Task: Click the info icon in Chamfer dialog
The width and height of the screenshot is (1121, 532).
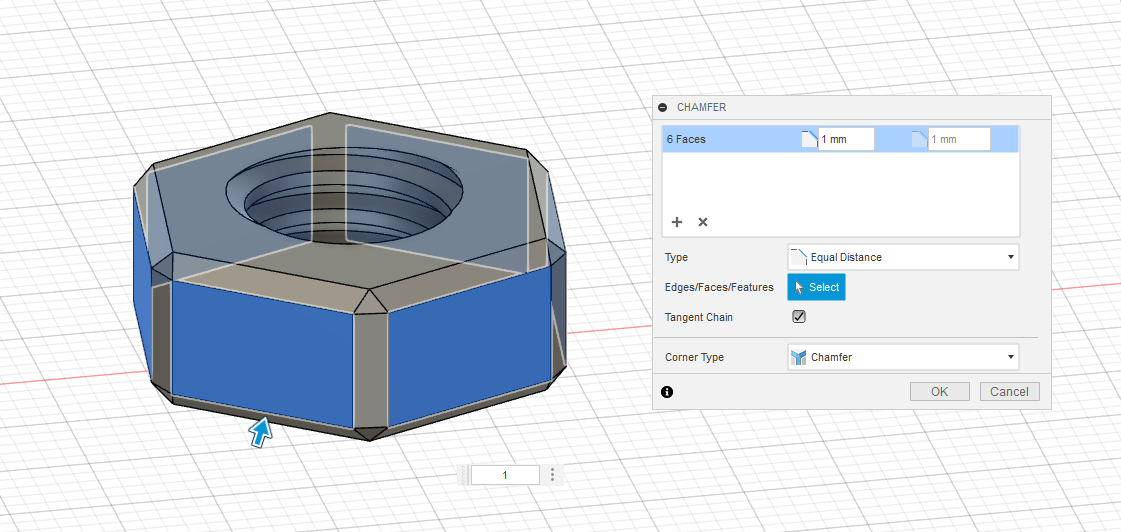Action: point(667,392)
